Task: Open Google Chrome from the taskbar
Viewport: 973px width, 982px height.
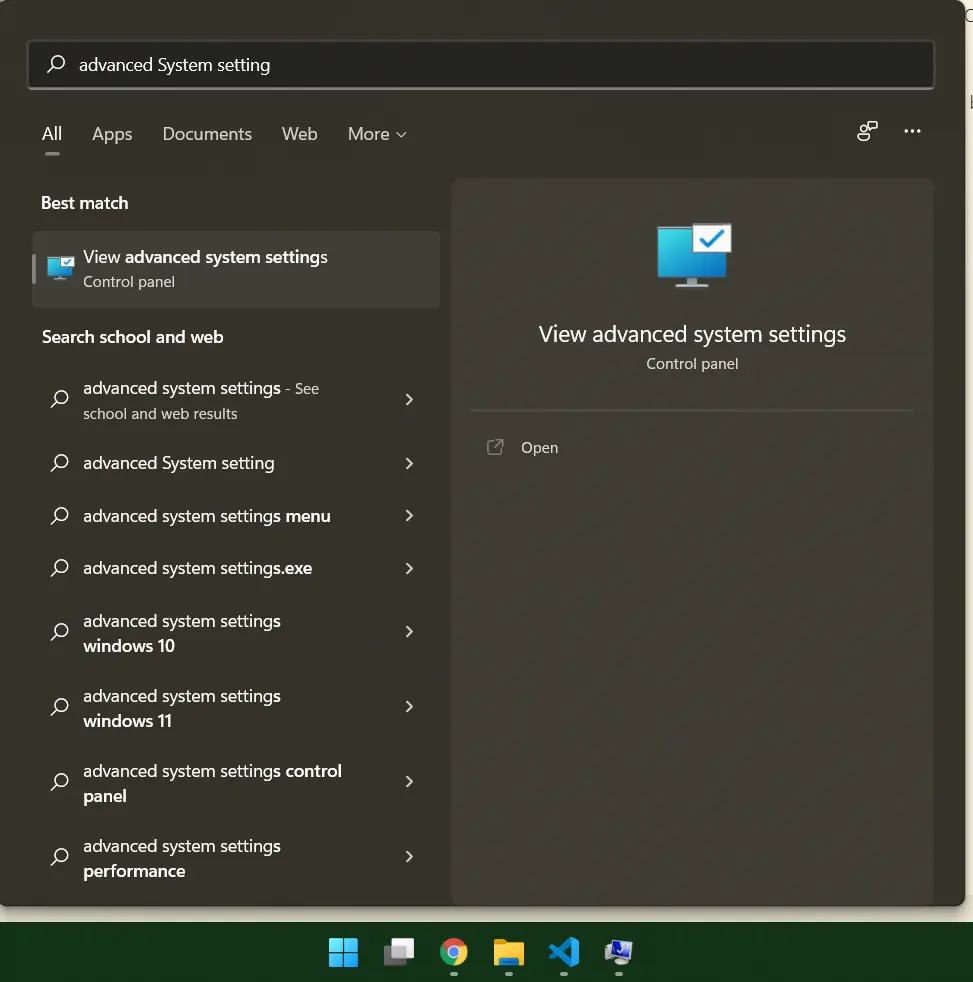Action: [x=454, y=952]
